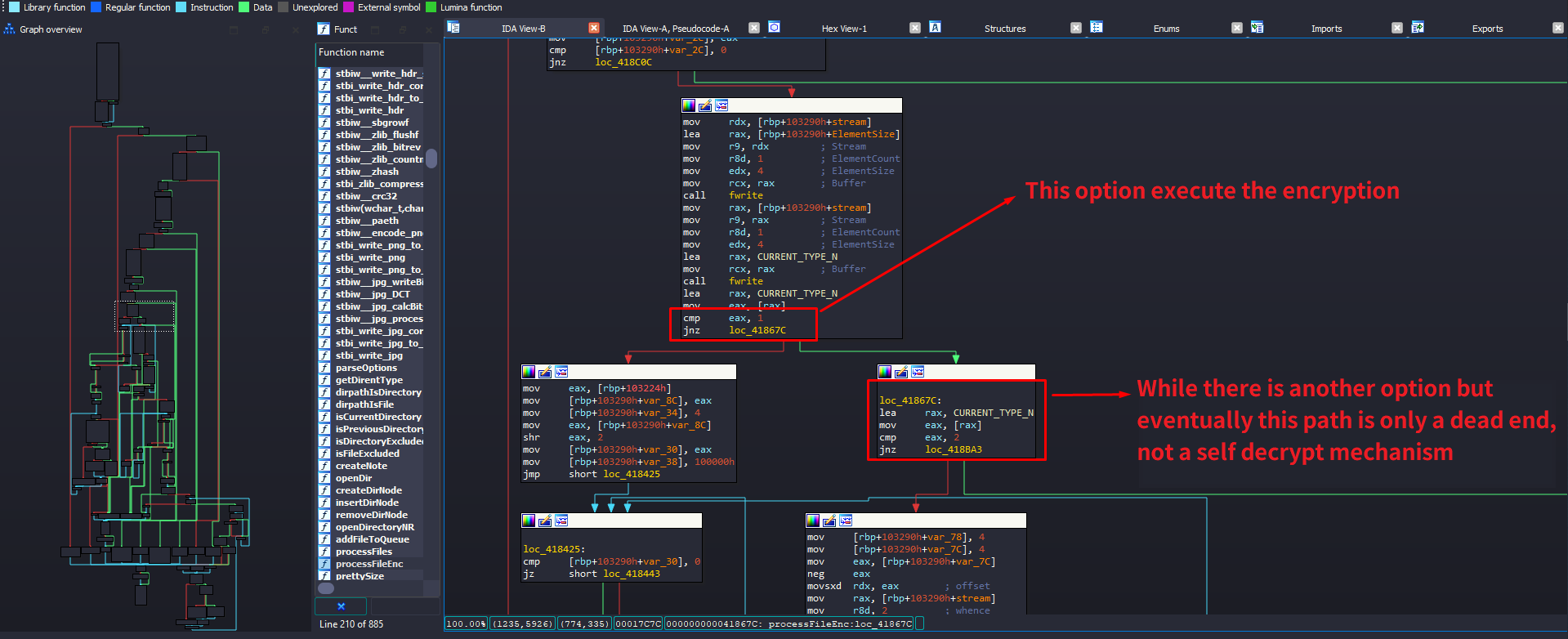Click Functions panel title icon

[x=324, y=29]
